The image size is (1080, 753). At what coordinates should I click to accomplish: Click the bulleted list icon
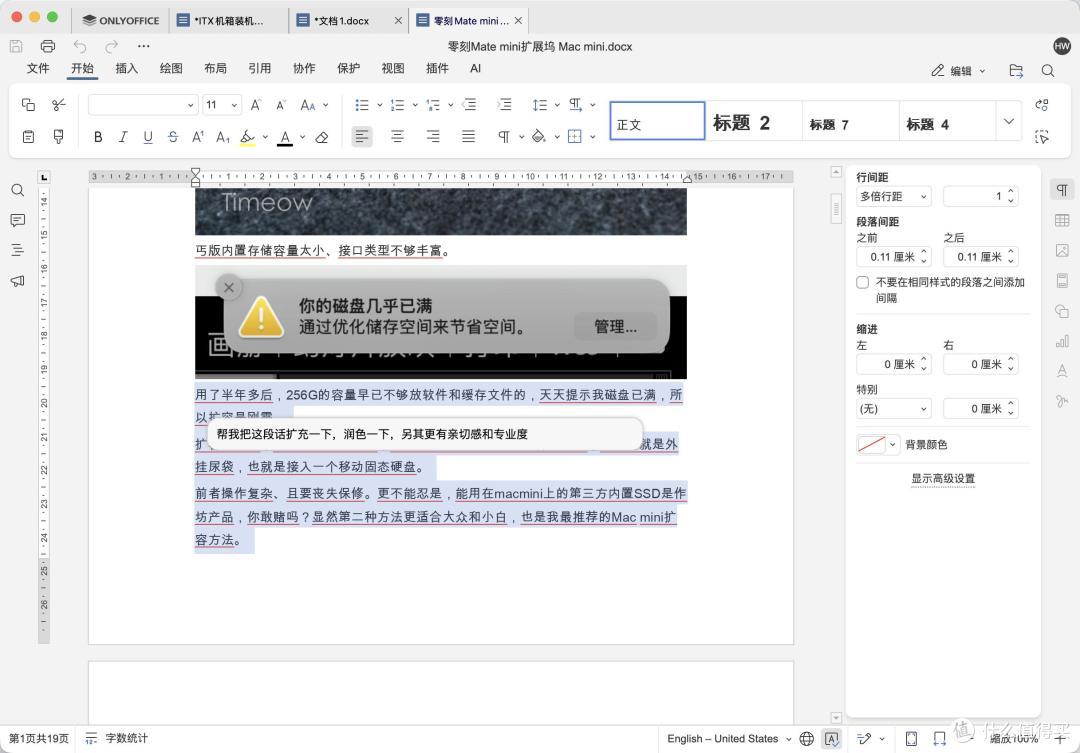point(362,105)
